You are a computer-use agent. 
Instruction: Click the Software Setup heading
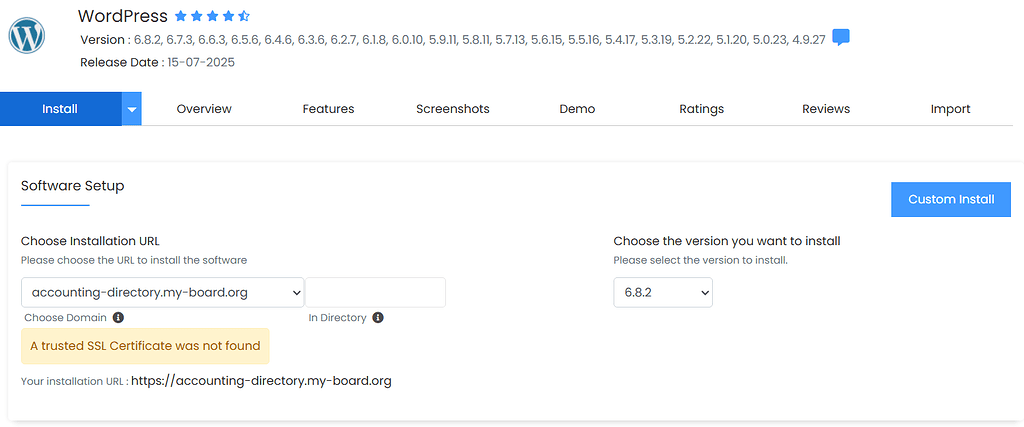(72, 186)
